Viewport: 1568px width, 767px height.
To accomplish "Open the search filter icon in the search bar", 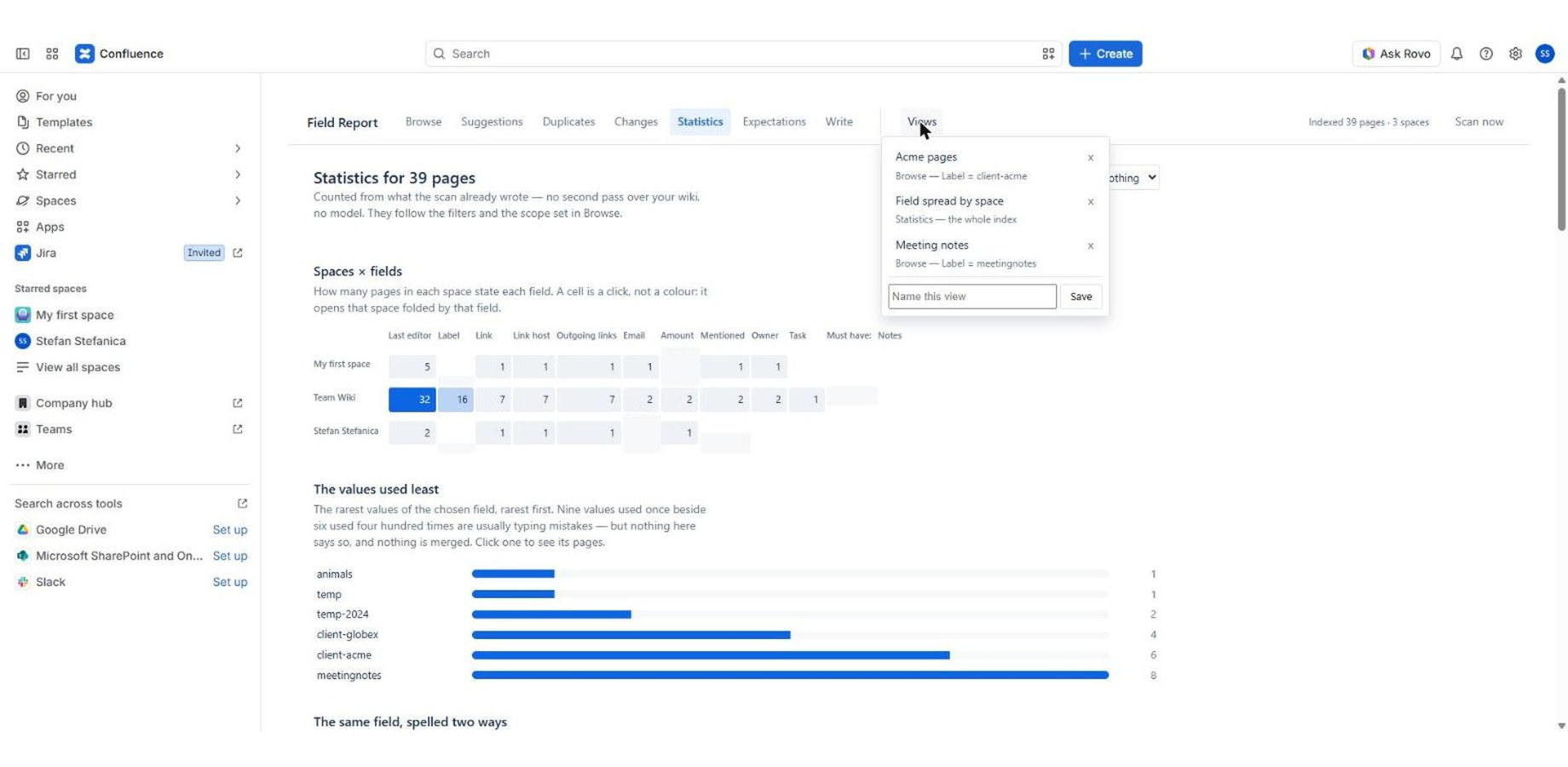I will pos(1048,54).
